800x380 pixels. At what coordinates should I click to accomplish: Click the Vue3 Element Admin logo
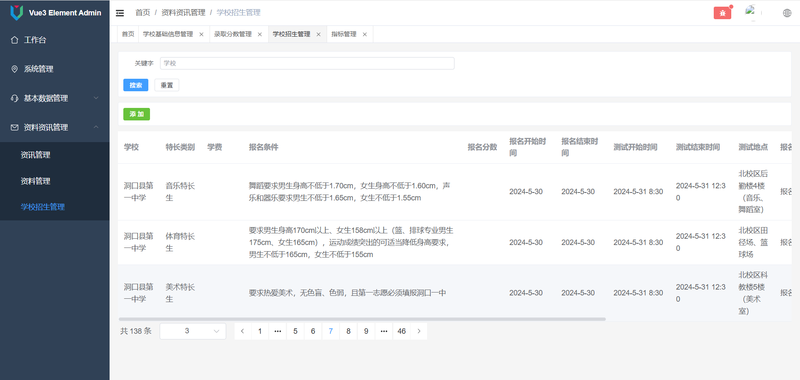[17, 13]
